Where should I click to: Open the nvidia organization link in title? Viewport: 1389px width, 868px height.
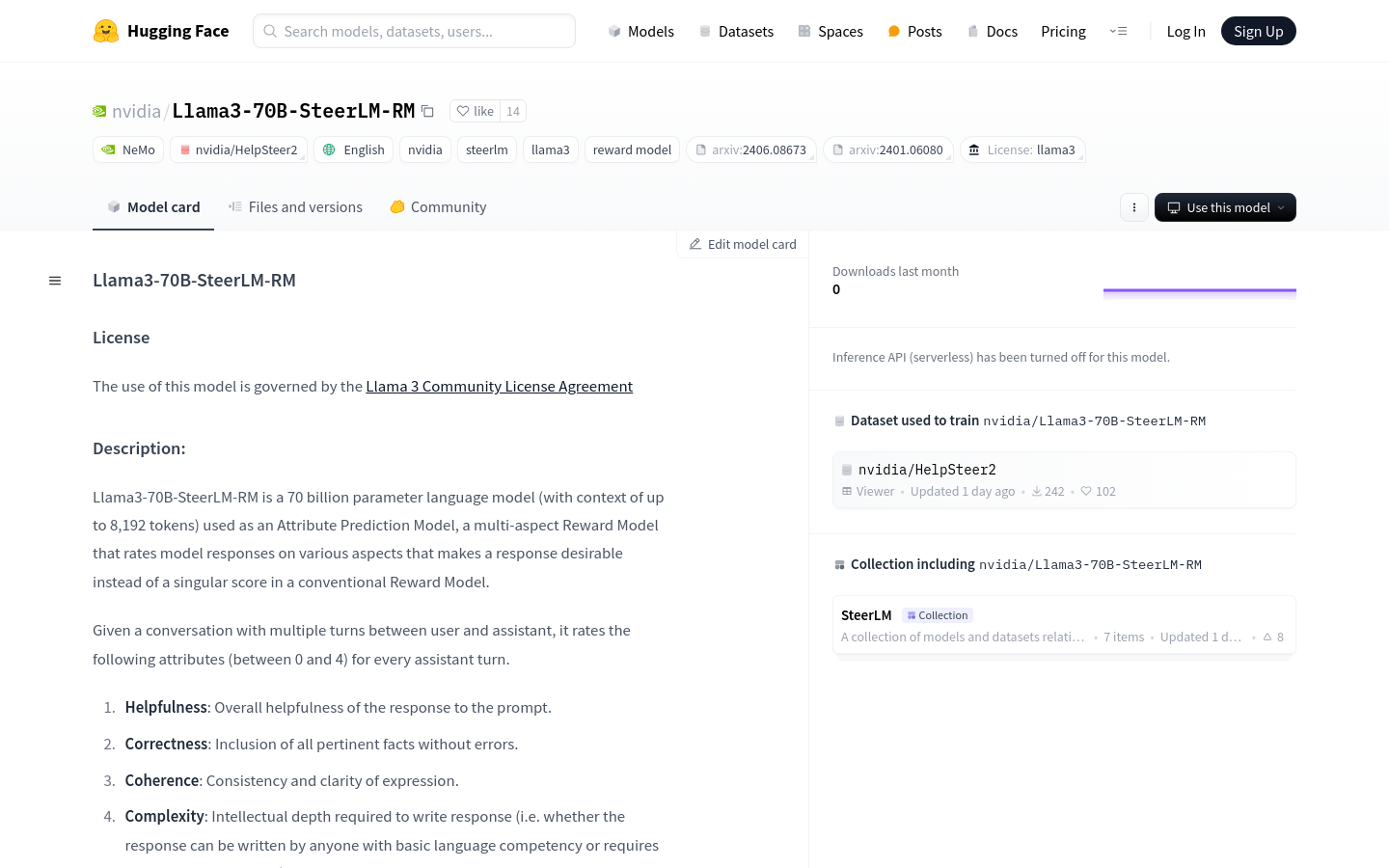(136, 111)
